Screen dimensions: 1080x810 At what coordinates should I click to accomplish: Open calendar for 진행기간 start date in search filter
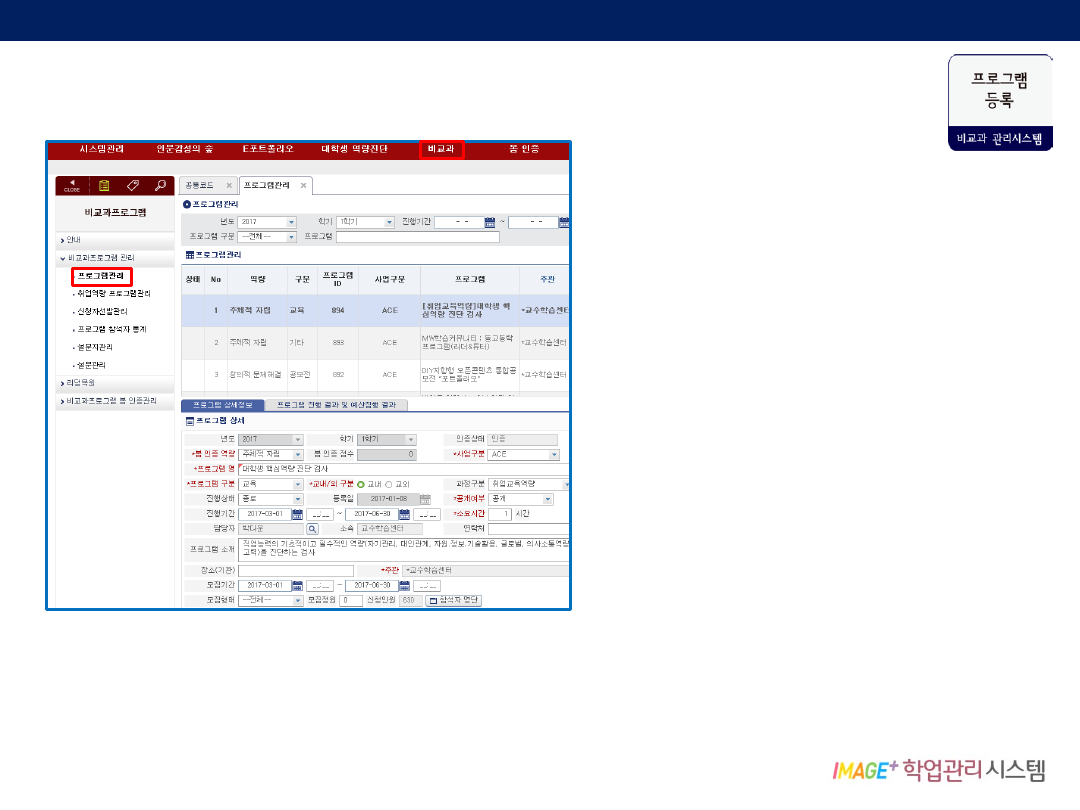pyautogui.click(x=490, y=222)
